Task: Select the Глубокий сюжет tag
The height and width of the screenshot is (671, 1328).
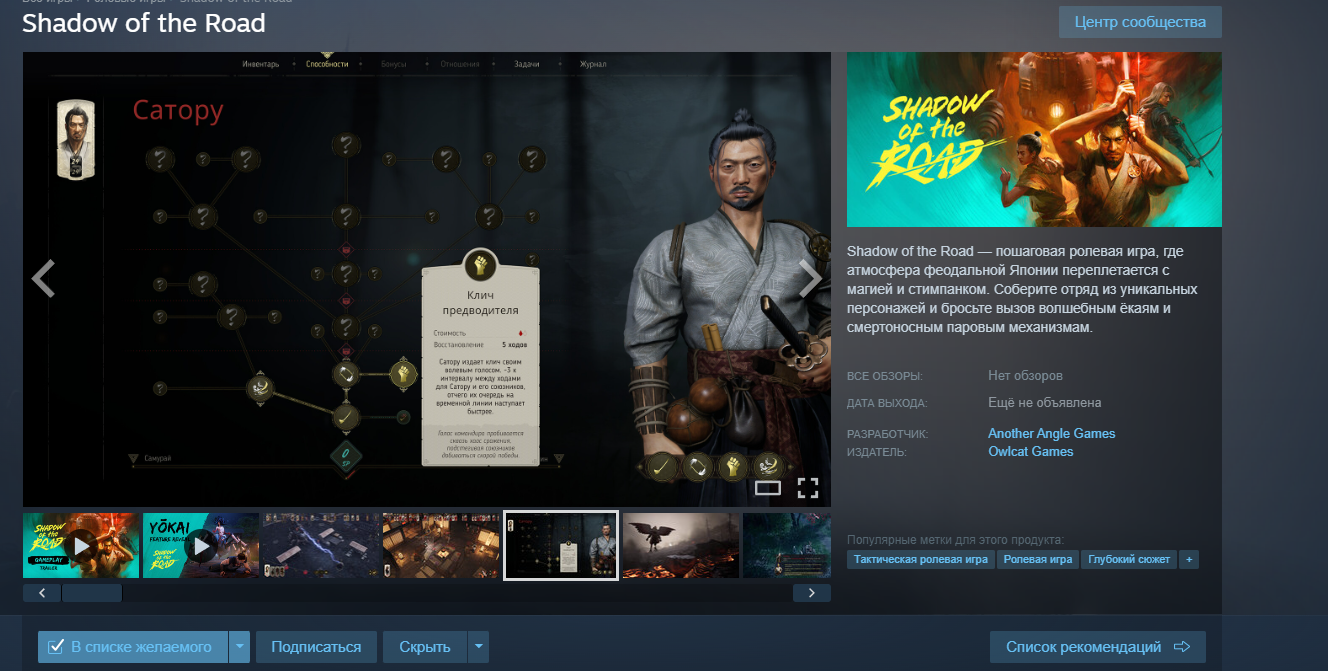Action: click(1129, 559)
